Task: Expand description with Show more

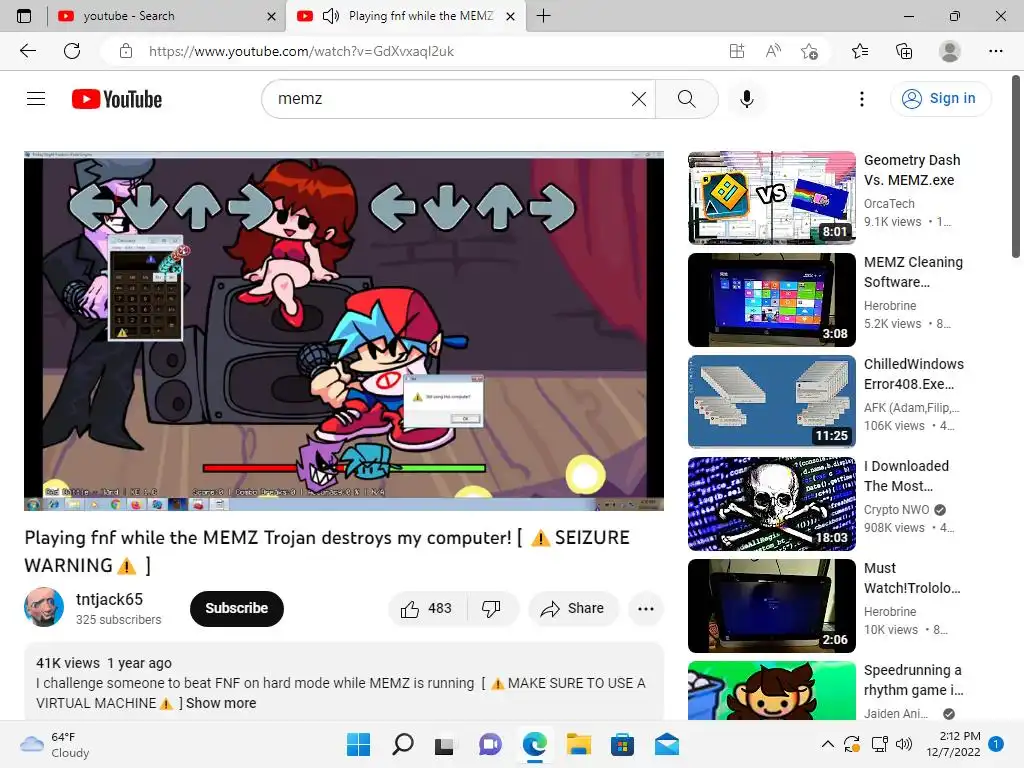Action: point(221,703)
